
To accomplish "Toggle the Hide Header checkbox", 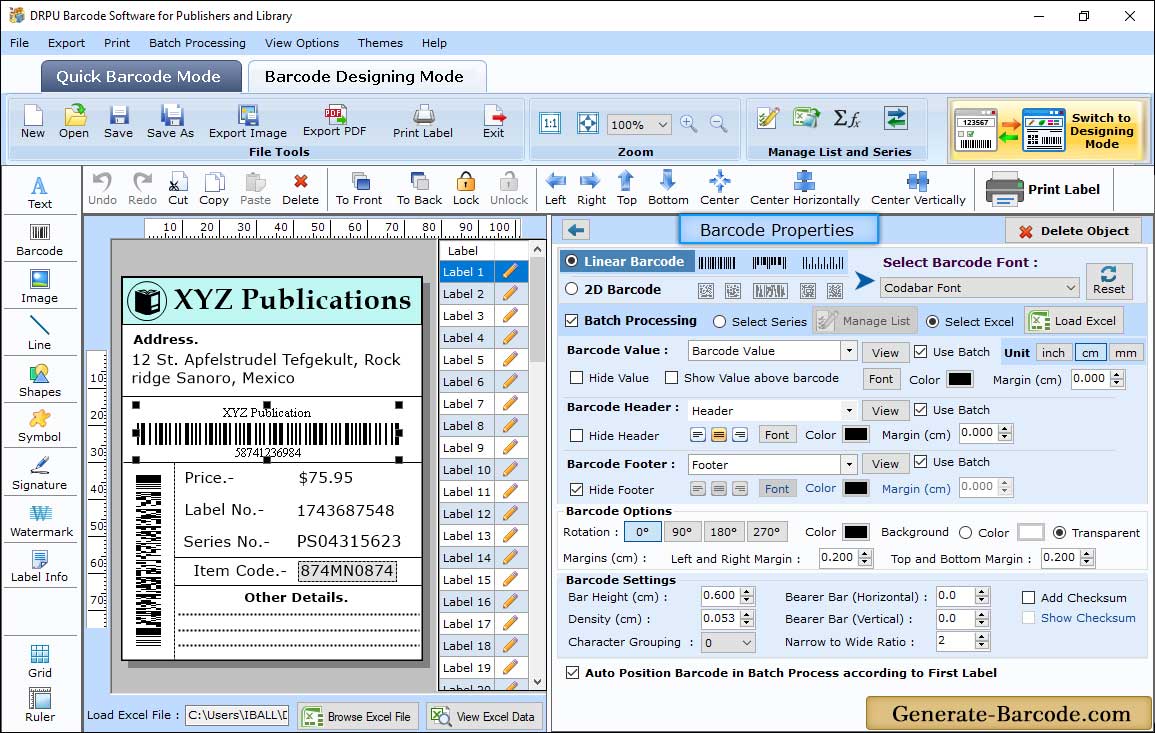I will click(x=577, y=435).
